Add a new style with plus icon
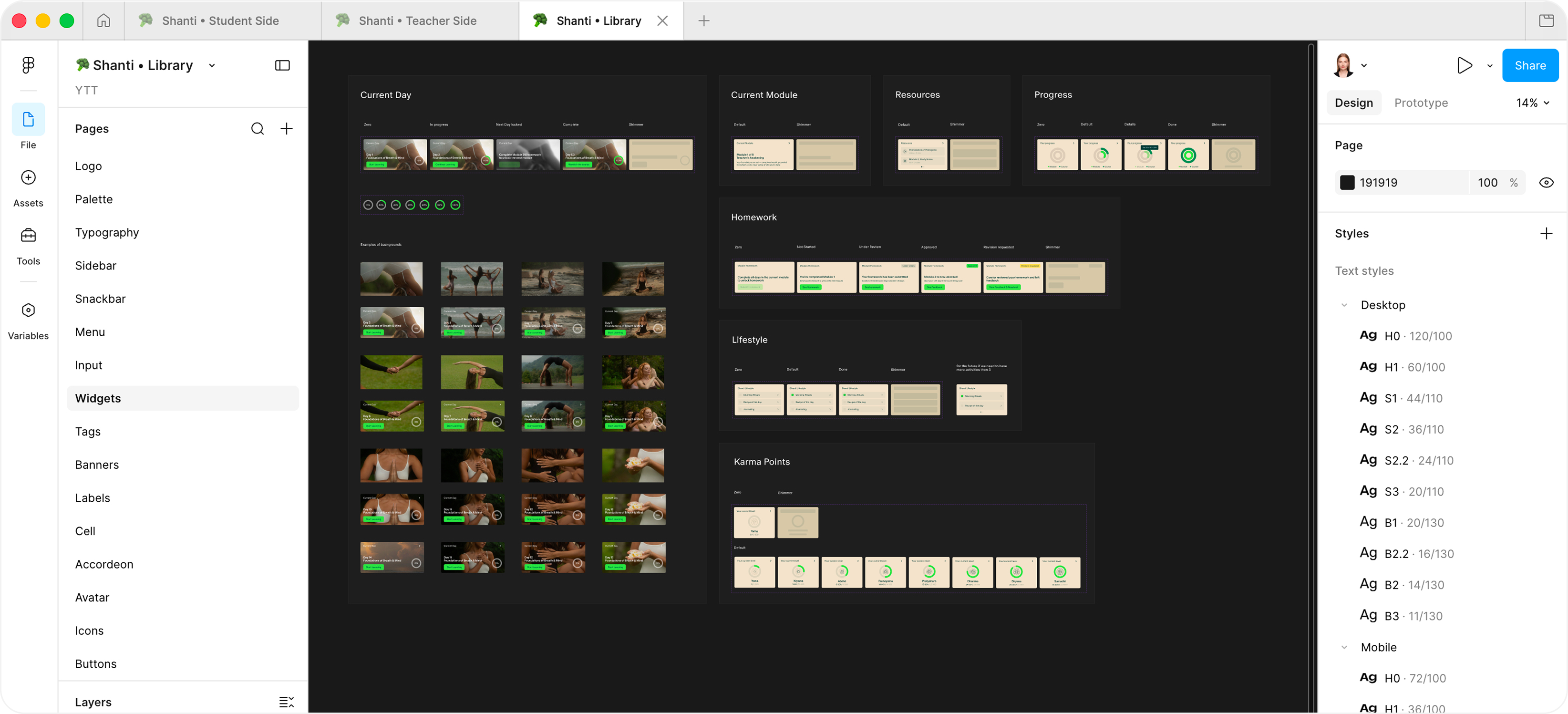The image size is (1568, 714). (1546, 234)
